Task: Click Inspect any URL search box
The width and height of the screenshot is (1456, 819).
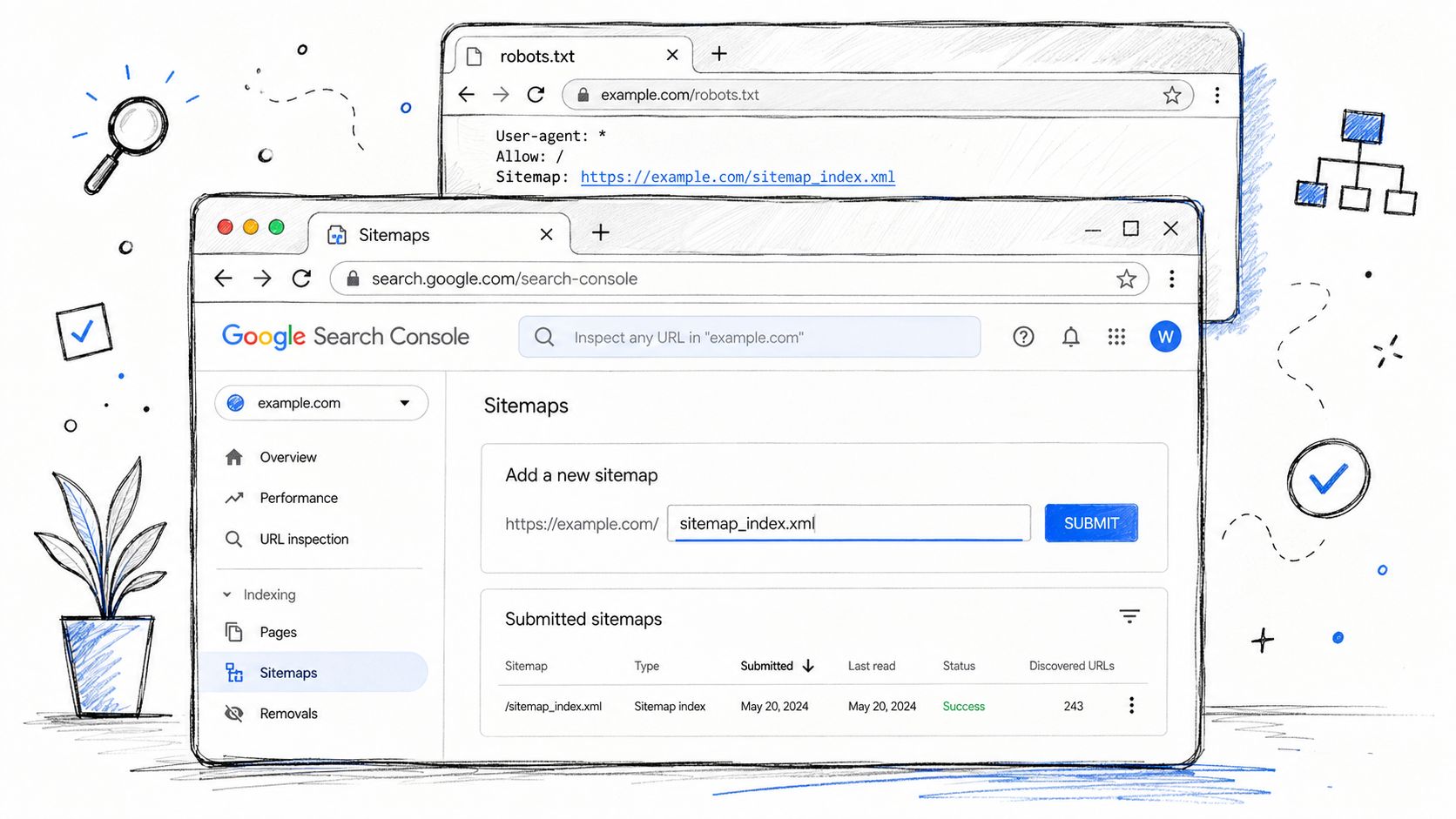Action: (750, 337)
